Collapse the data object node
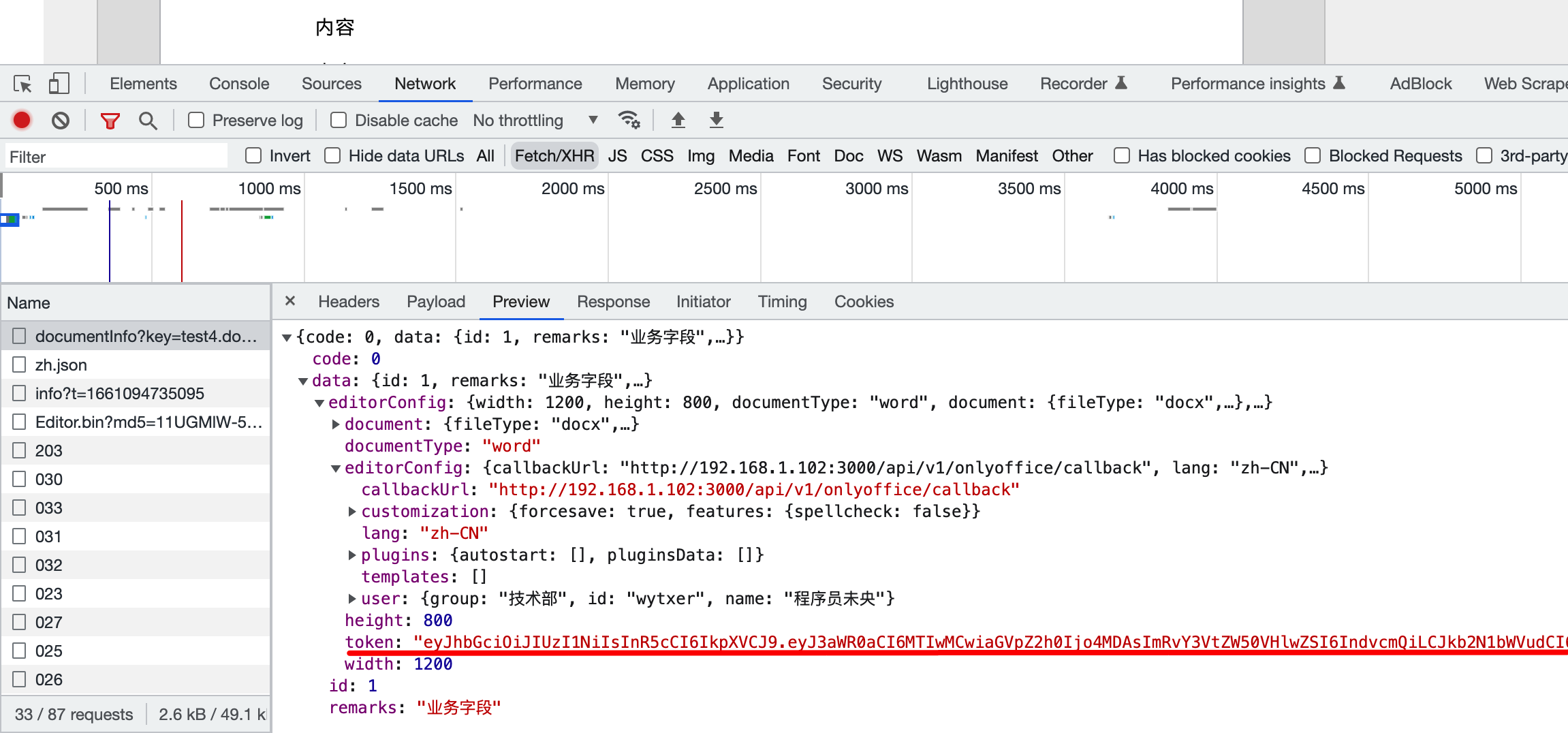Viewport: 1568px width, 733px height. click(303, 381)
